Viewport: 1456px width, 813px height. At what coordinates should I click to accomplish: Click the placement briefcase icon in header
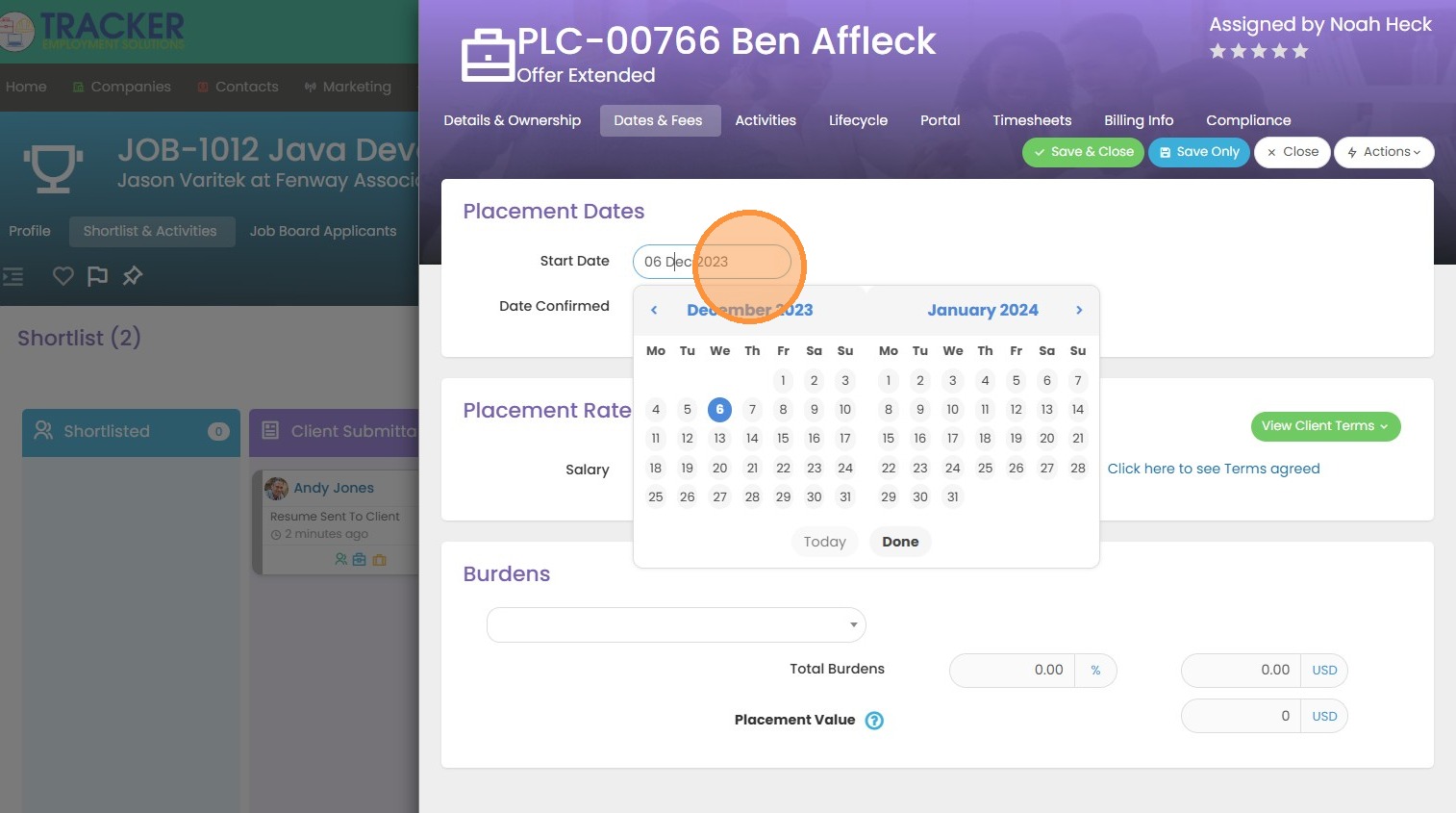pyautogui.click(x=488, y=55)
